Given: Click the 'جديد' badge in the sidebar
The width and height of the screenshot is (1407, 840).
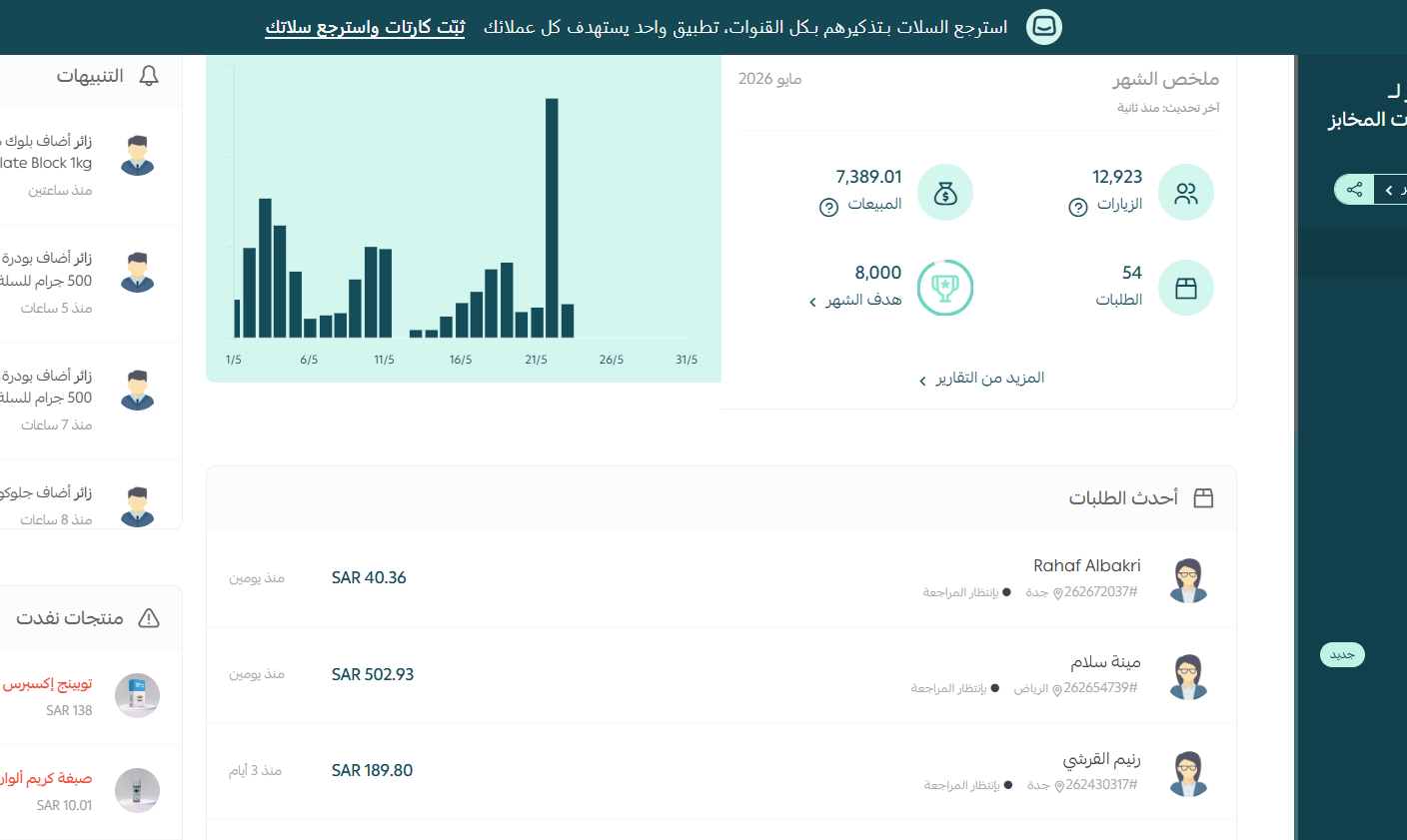Looking at the screenshot, I should [x=1342, y=655].
